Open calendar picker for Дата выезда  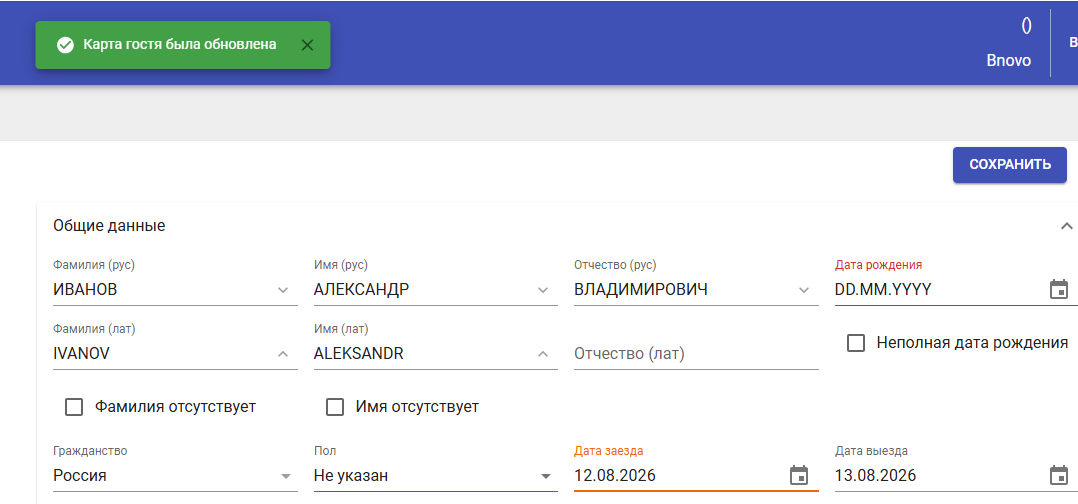1059,475
